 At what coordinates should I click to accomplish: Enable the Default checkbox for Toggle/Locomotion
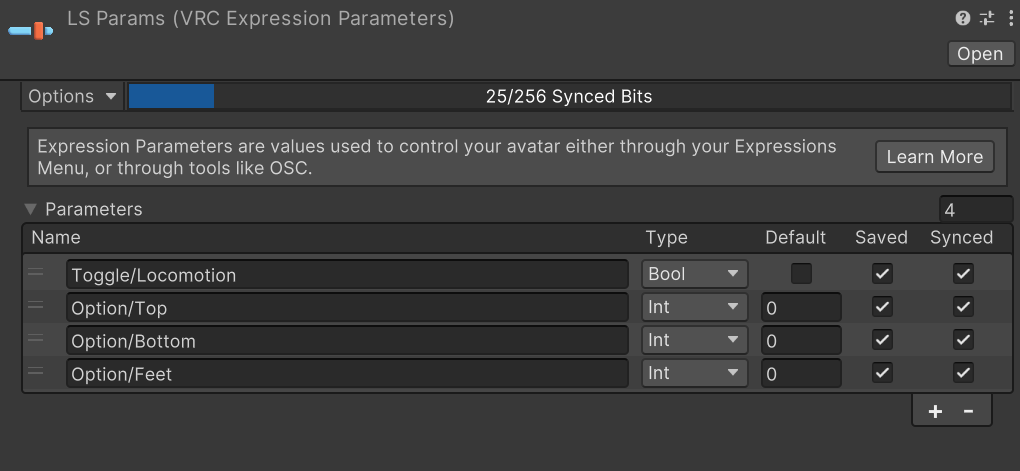click(801, 273)
